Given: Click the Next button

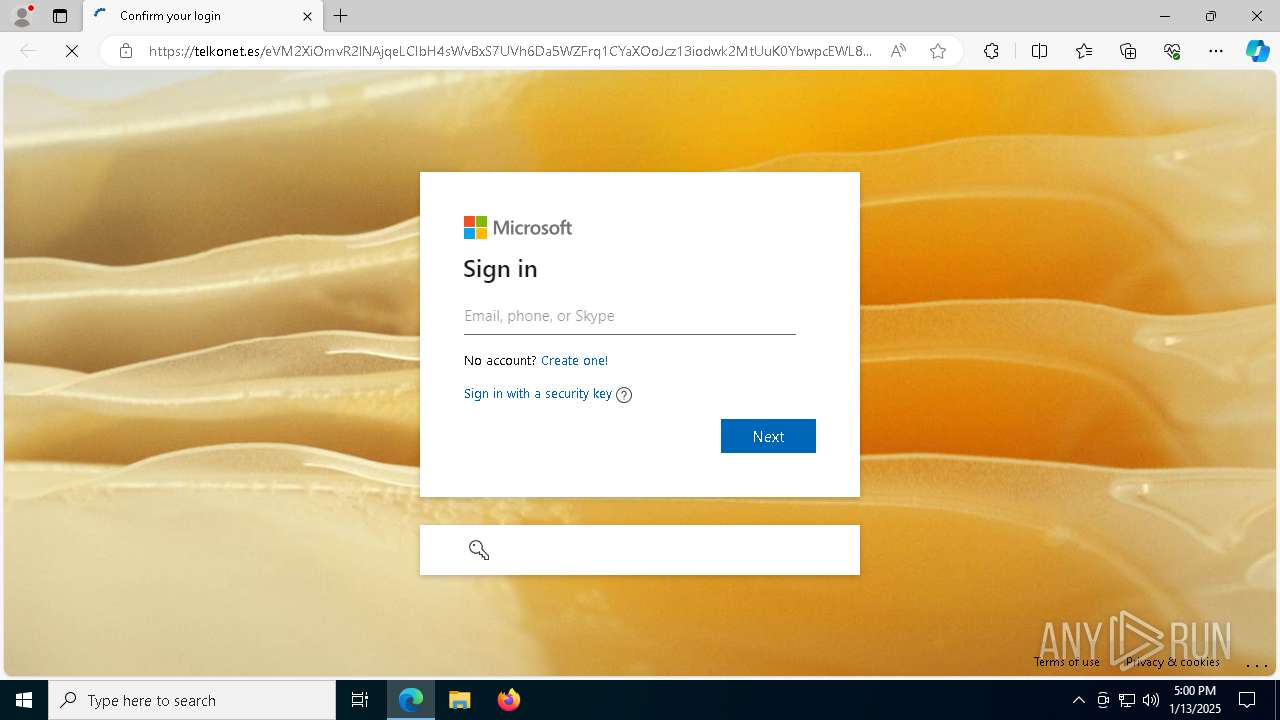Looking at the screenshot, I should pos(768,436).
